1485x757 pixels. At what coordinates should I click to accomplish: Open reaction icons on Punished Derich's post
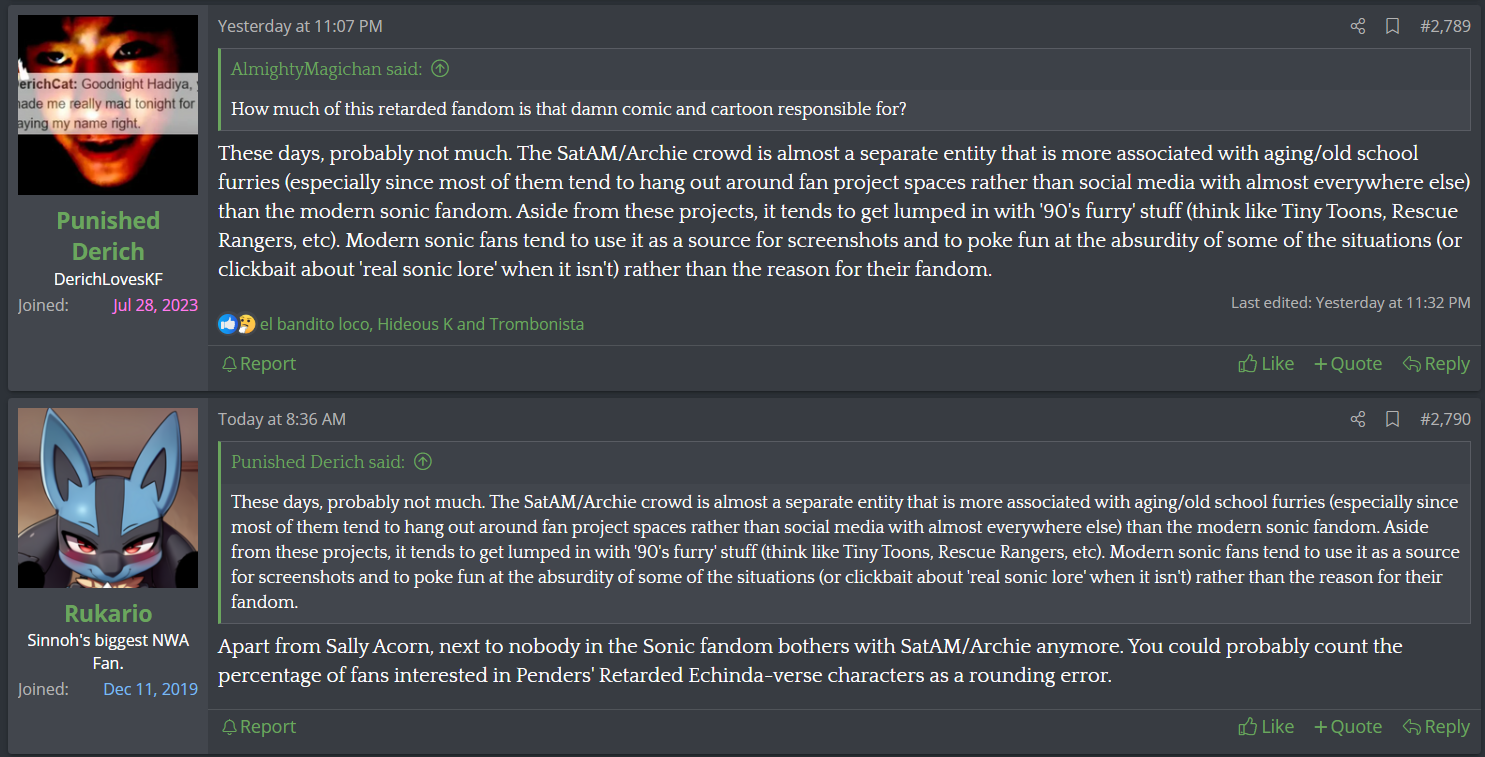click(237, 324)
